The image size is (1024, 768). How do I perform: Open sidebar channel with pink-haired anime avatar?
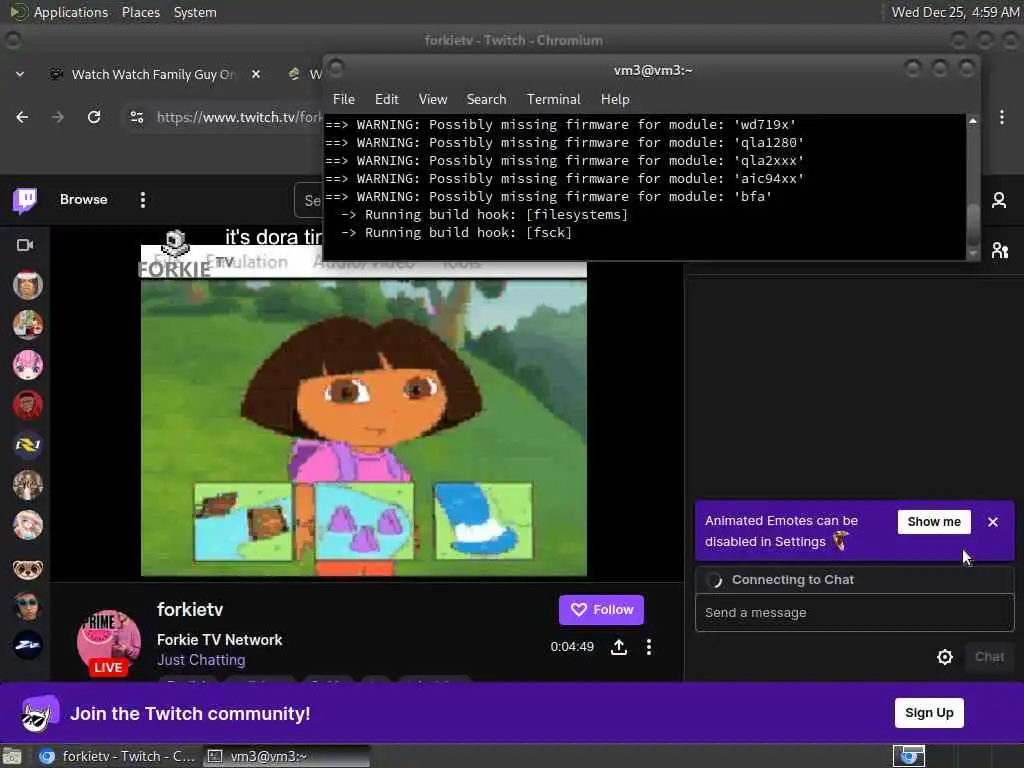[27, 364]
